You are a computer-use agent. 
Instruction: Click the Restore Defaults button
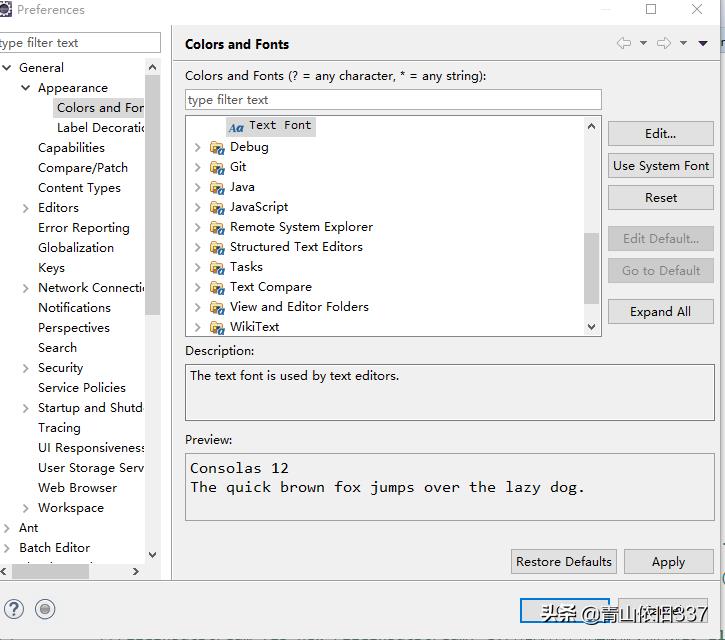[563, 562]
